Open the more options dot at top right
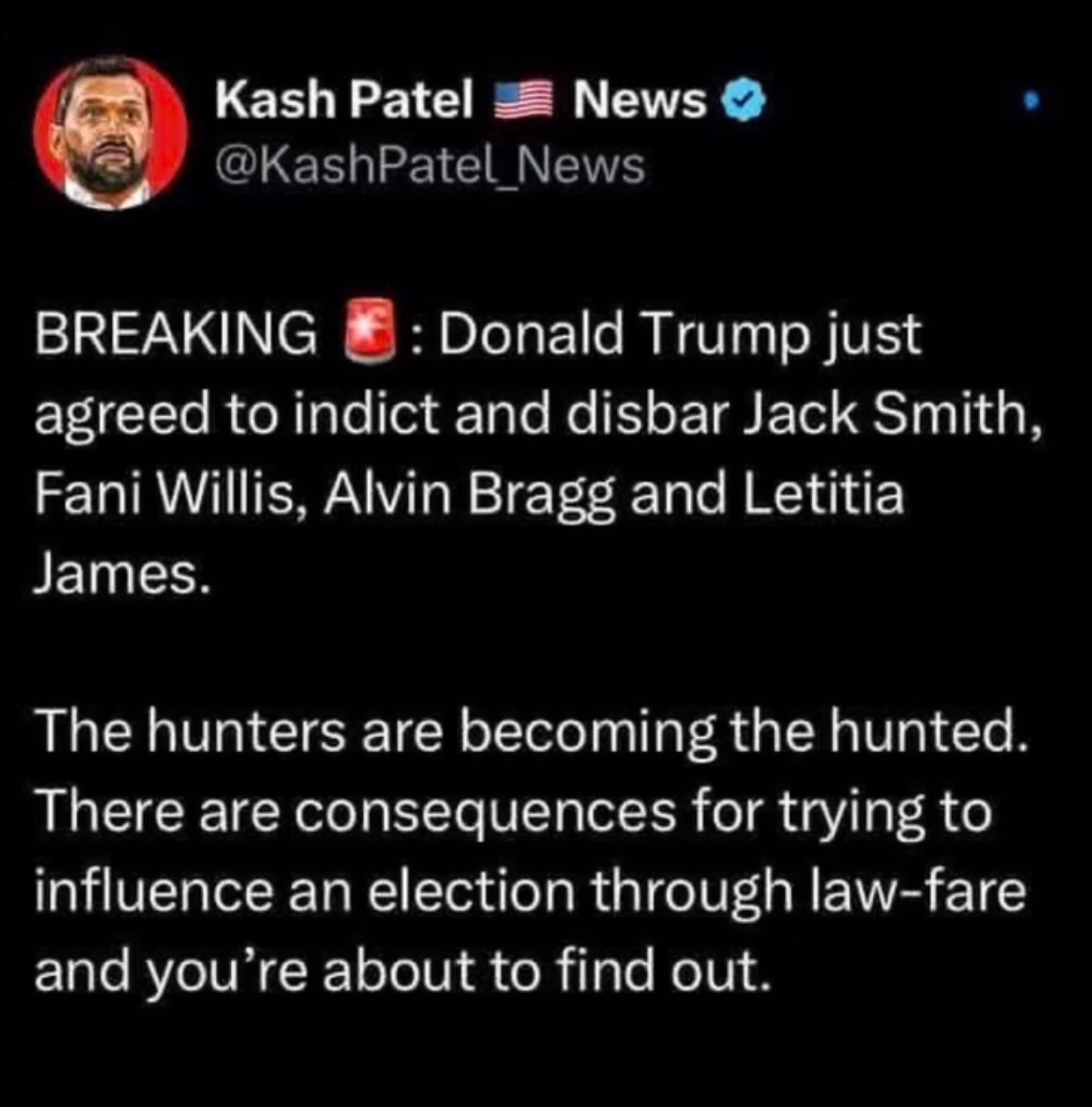 pos(1028,103)
